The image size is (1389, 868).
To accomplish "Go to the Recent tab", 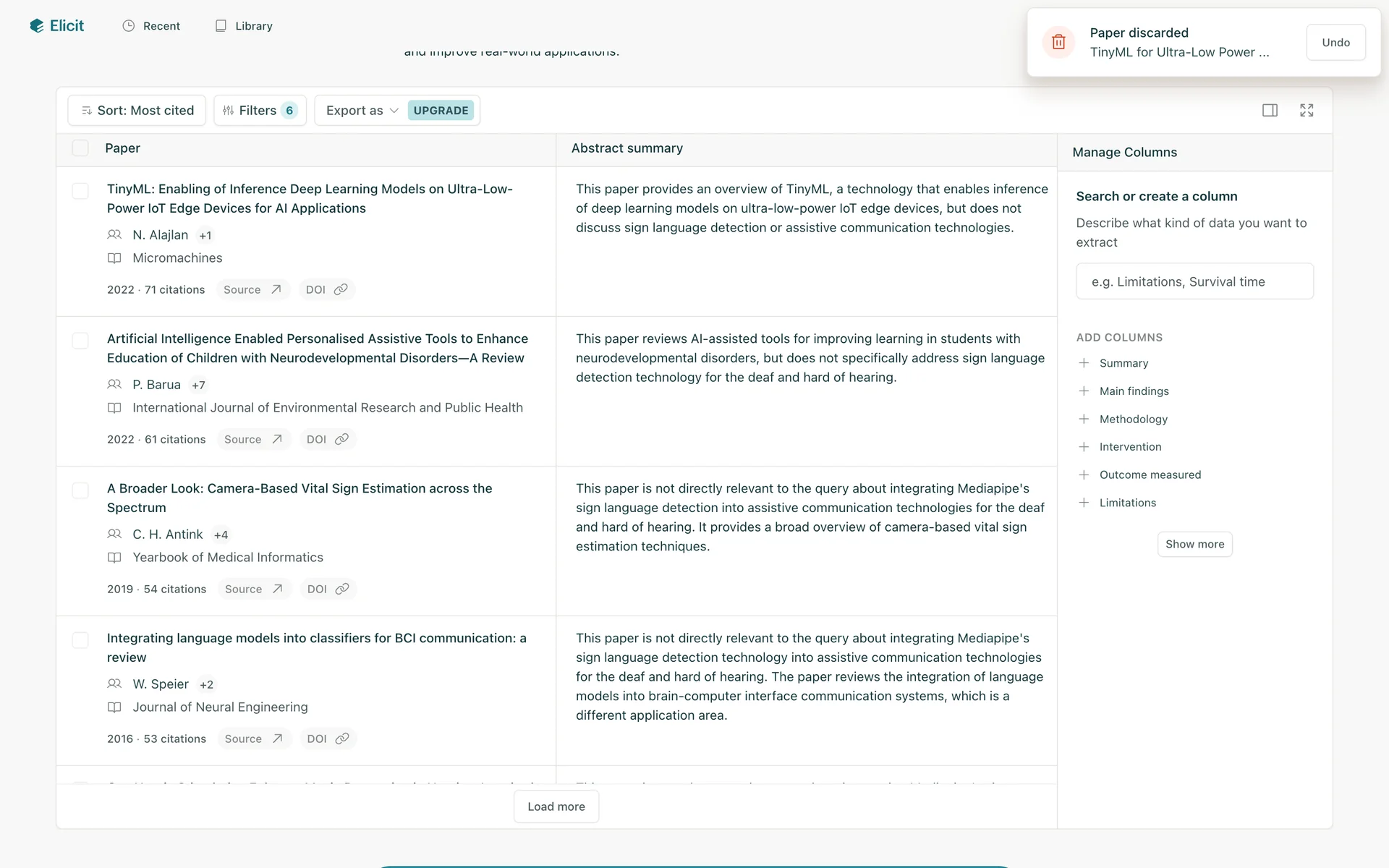I will click(x=151, y=26).
